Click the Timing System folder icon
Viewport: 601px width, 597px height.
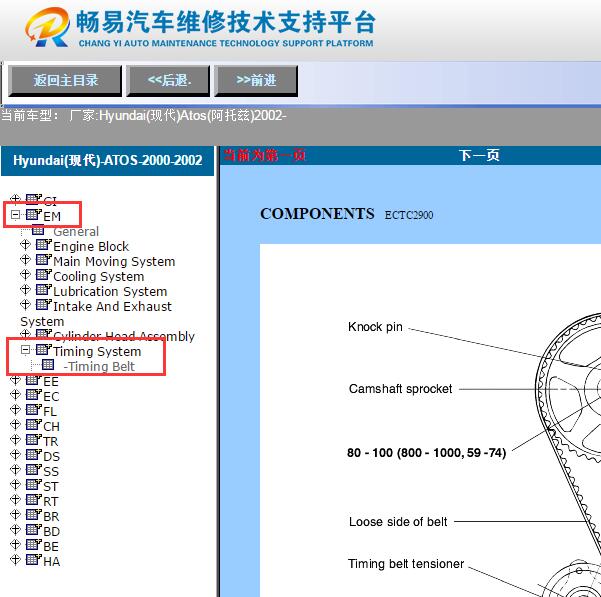coord(43,349)
